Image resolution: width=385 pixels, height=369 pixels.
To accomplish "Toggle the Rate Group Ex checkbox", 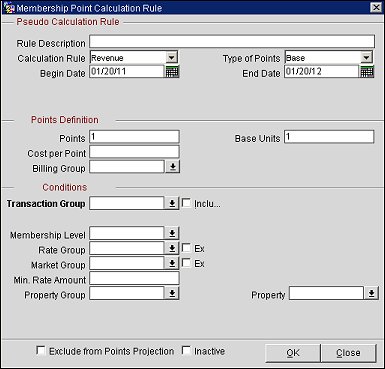I will [186, 248].
